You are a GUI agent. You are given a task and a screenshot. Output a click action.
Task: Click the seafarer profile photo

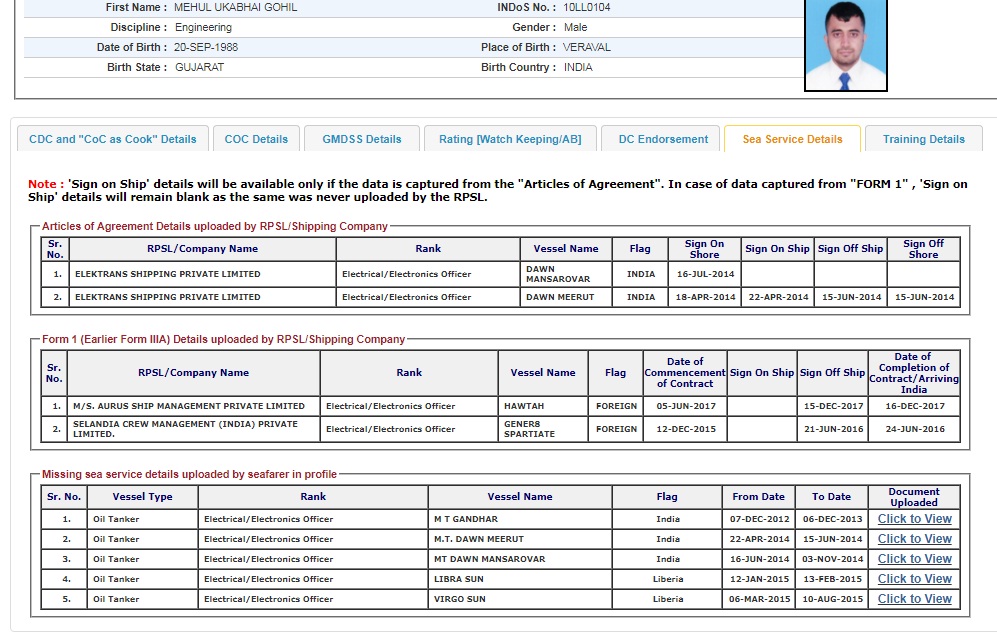click(x=845, y=46)
